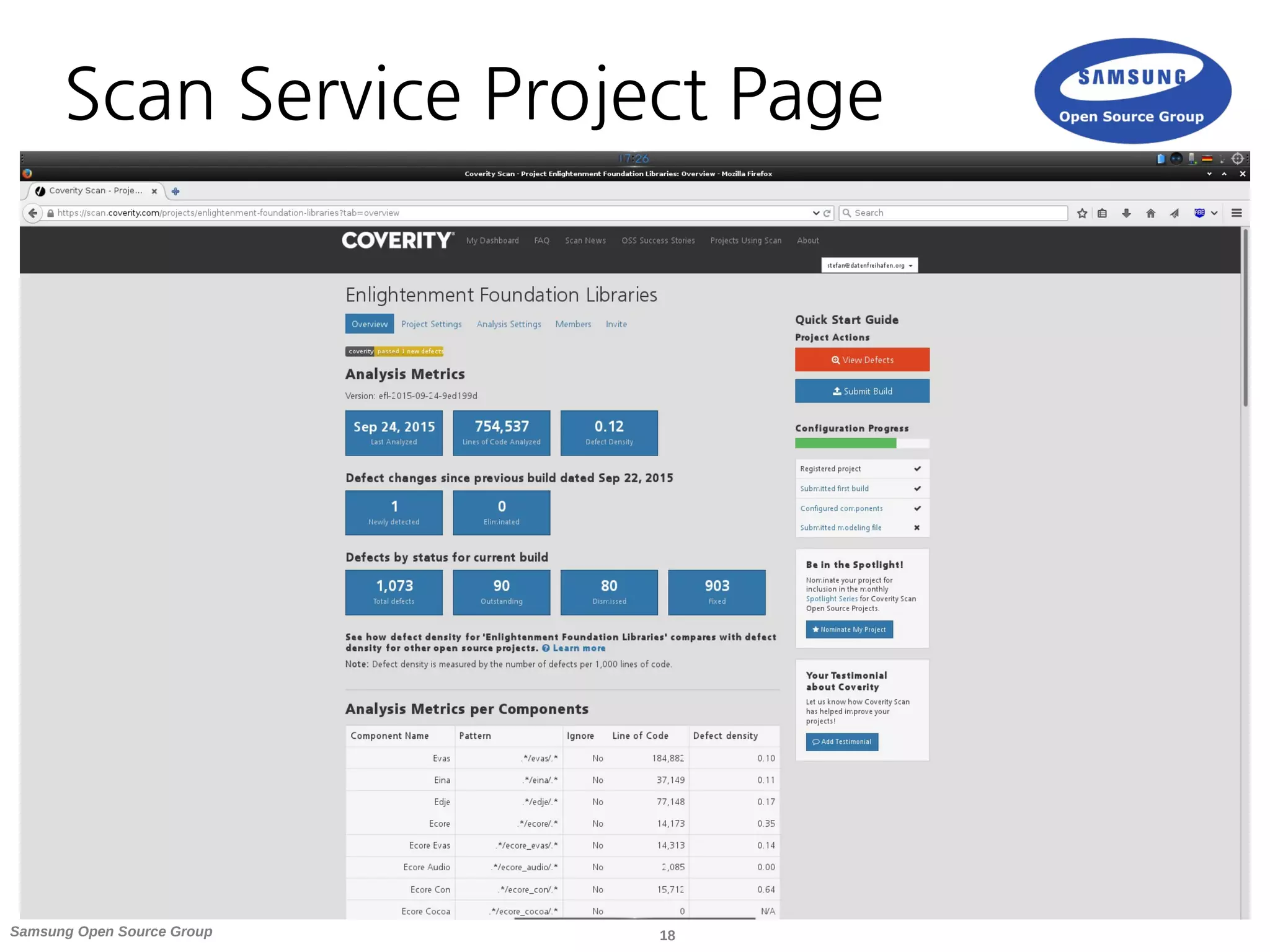Open Scan News in the navbar
This screenshot has height=952, width=1270.
(x=585, y=240)
